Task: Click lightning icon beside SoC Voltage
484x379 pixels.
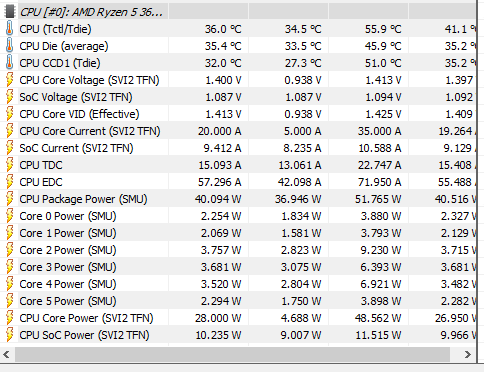Action: tap(10, 97)
